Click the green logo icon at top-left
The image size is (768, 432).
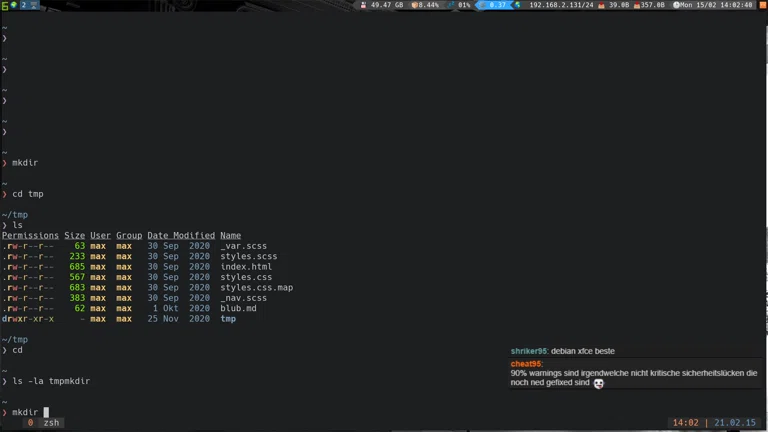click(x=5, y=5)
